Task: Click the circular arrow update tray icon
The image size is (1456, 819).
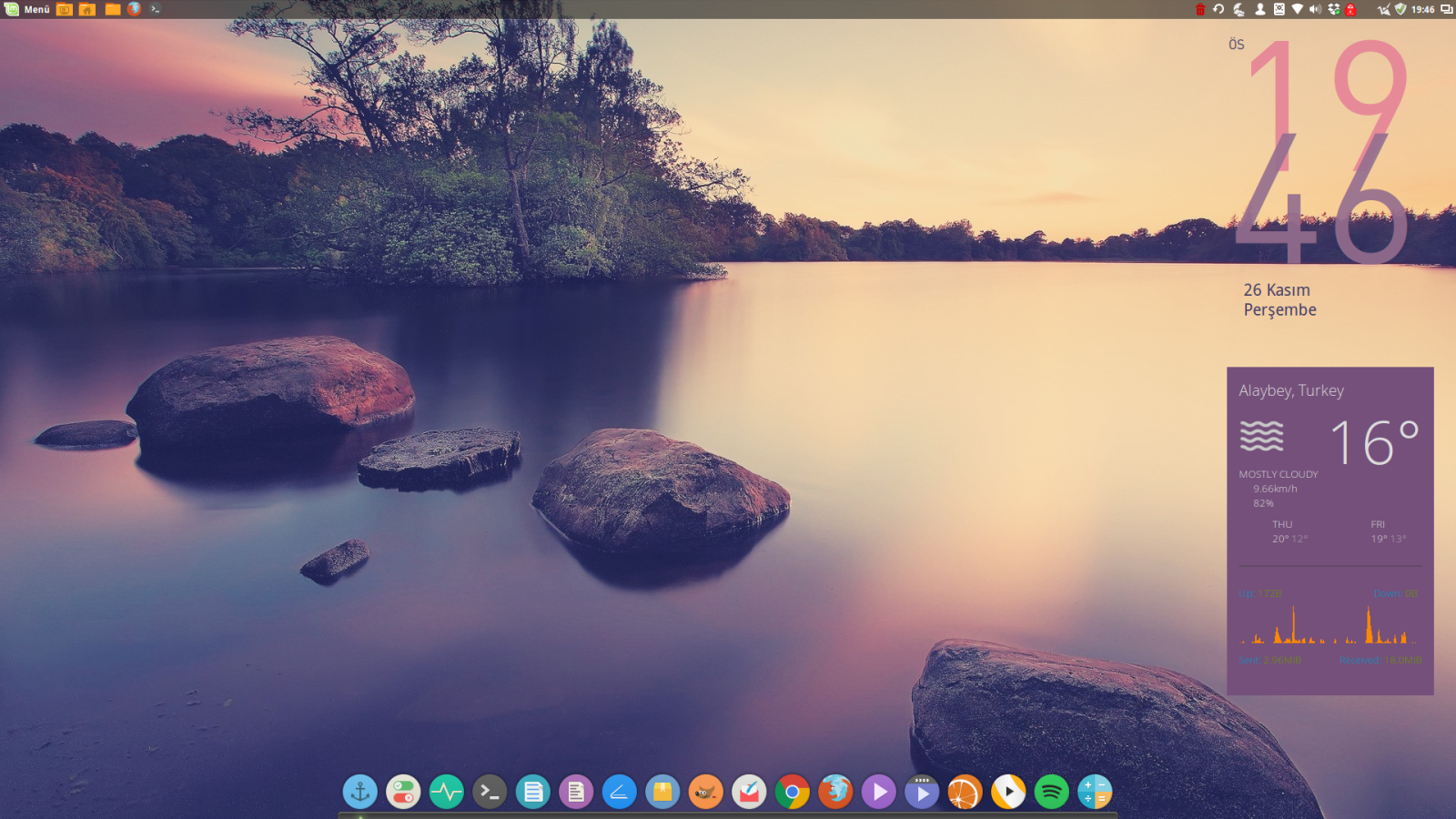Action: (1218, 9)
